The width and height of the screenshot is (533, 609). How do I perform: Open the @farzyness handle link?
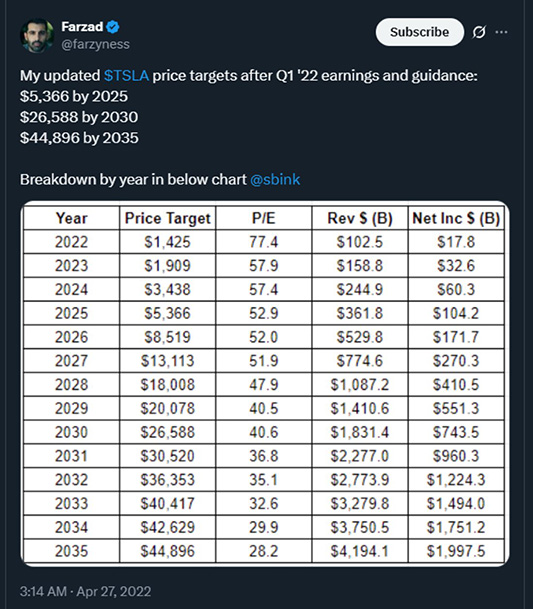tap(96, 44)
